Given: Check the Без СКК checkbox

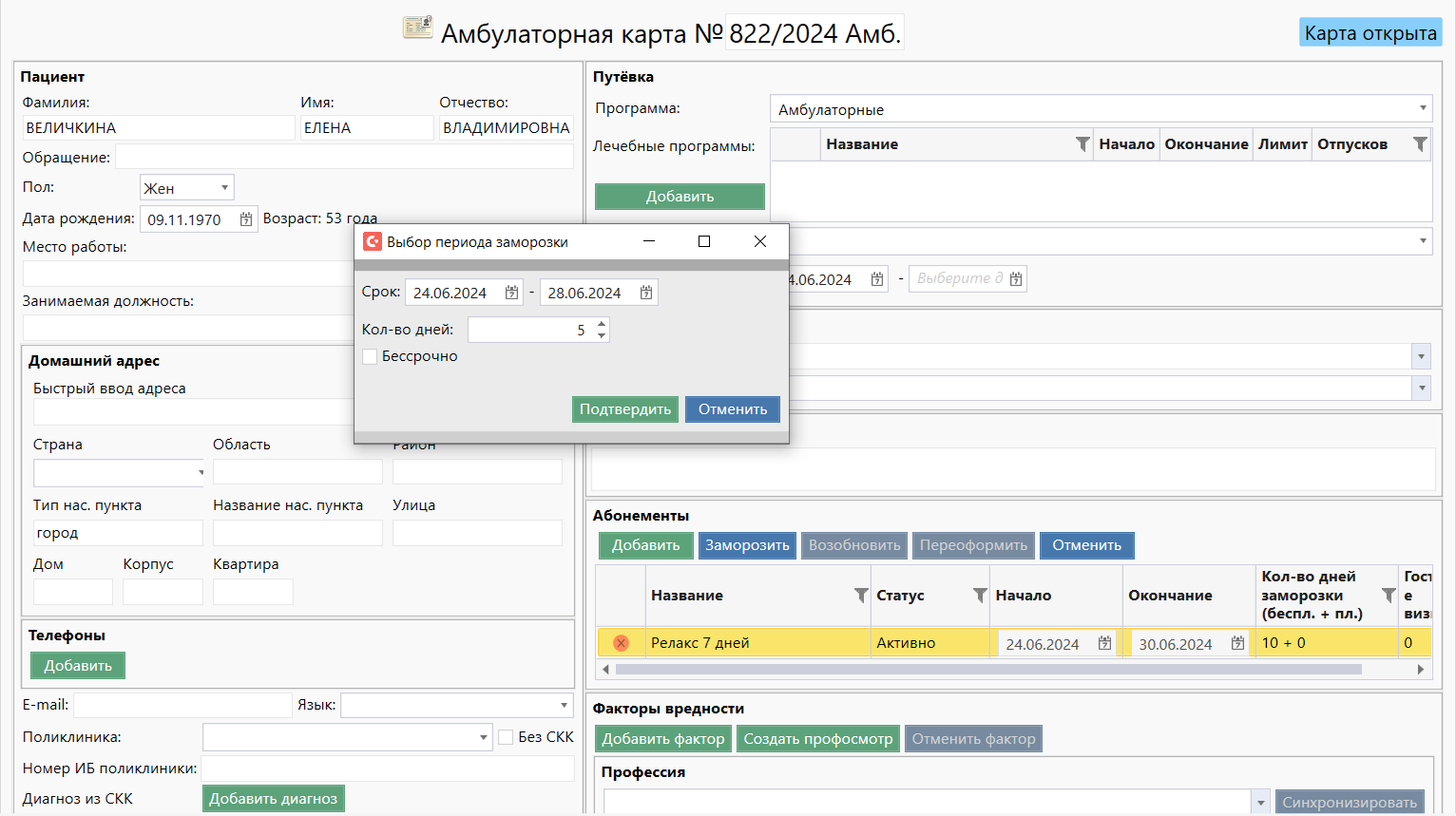Looking at the screenshot, I should click(x=506, y=737).
